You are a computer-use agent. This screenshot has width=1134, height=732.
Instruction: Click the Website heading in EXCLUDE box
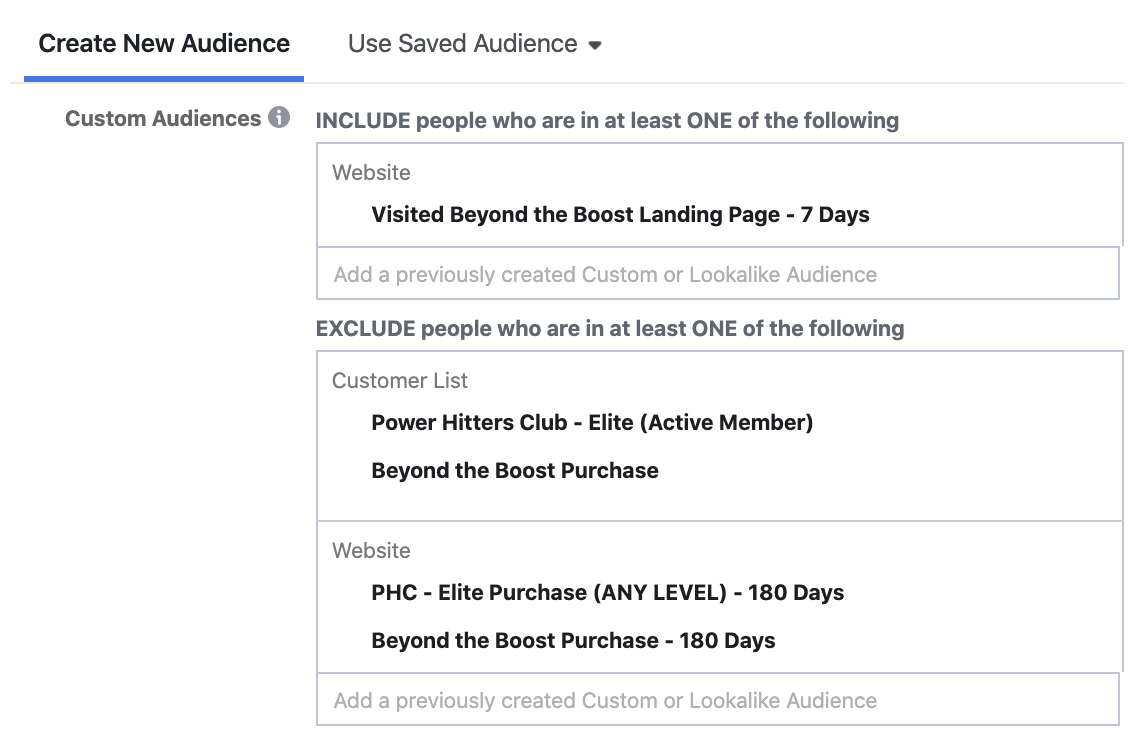(371, 550)
